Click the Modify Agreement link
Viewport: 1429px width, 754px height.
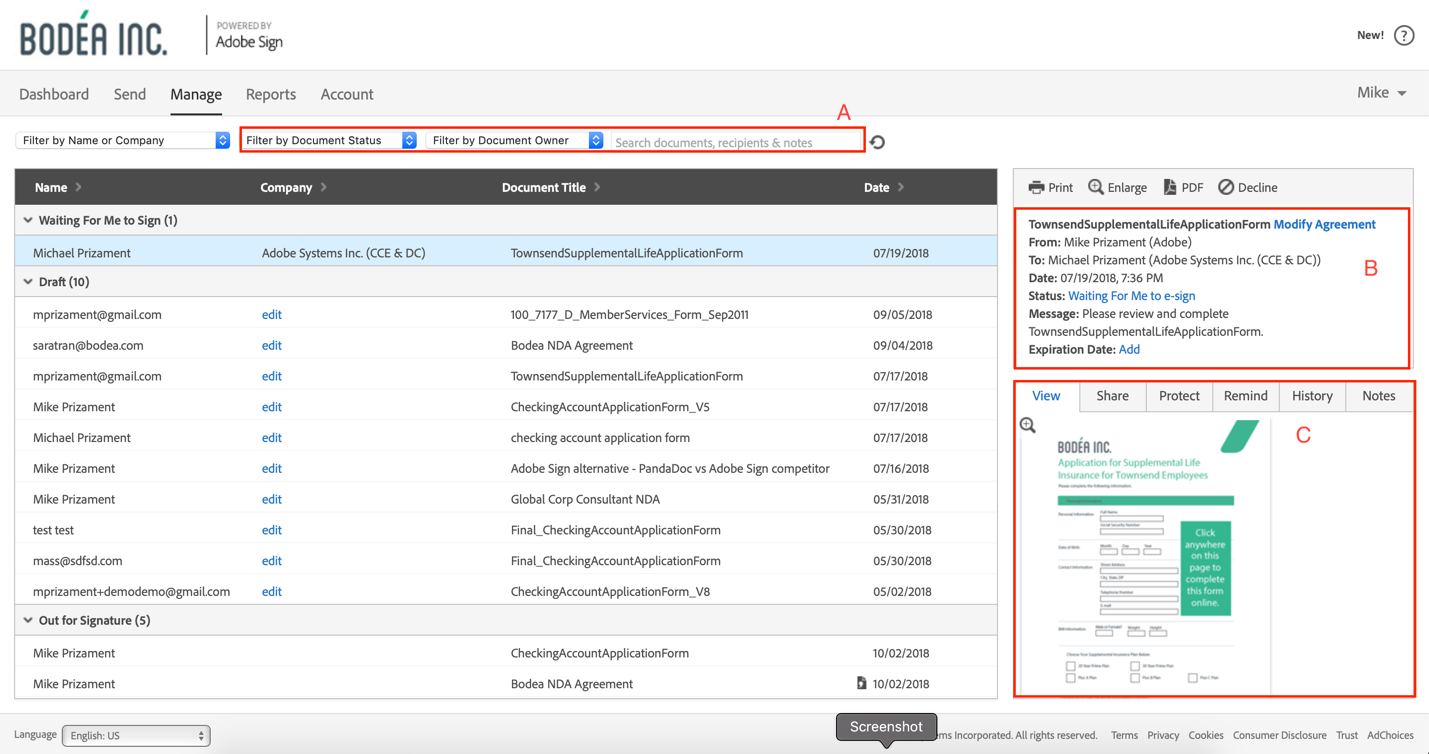[1324, 224]
